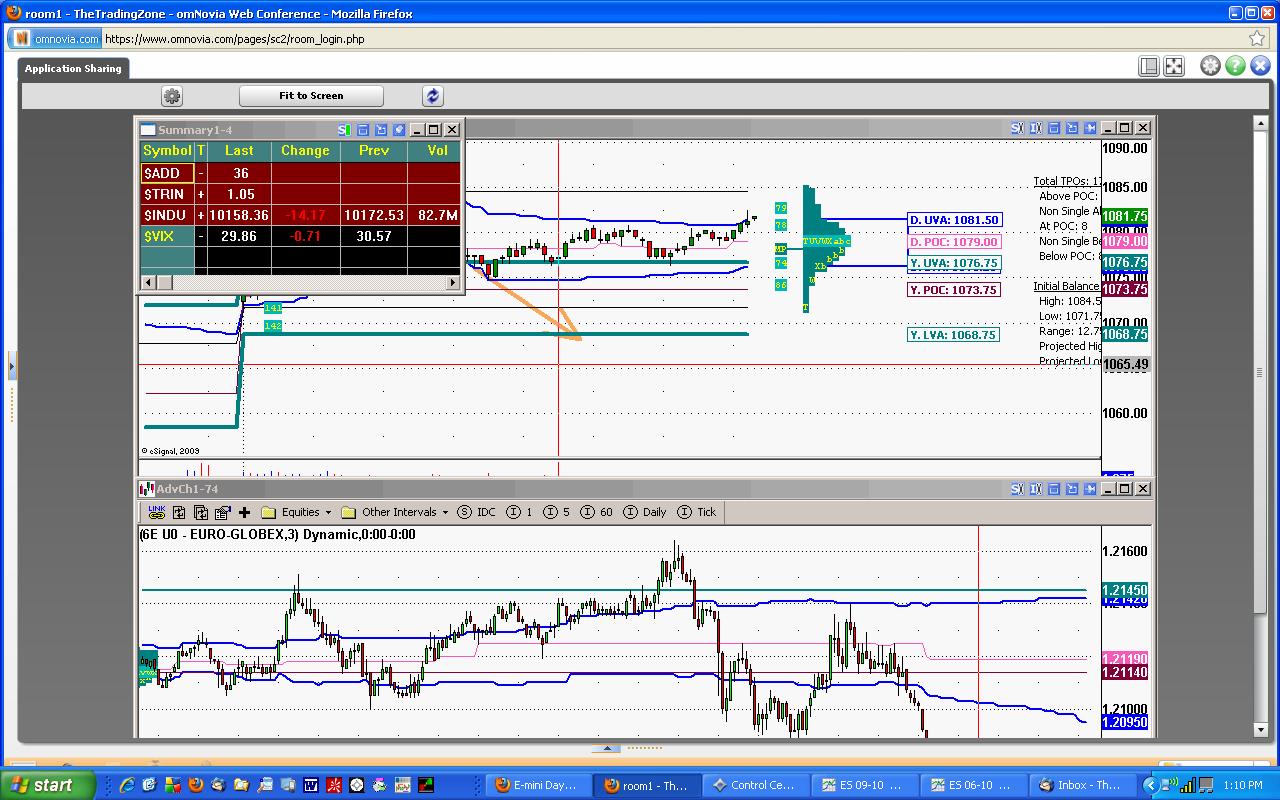Click the Y. LVA: 1068.75 label
The image size is (1280, 800).
pyautogui.click(x=953, y=335)
